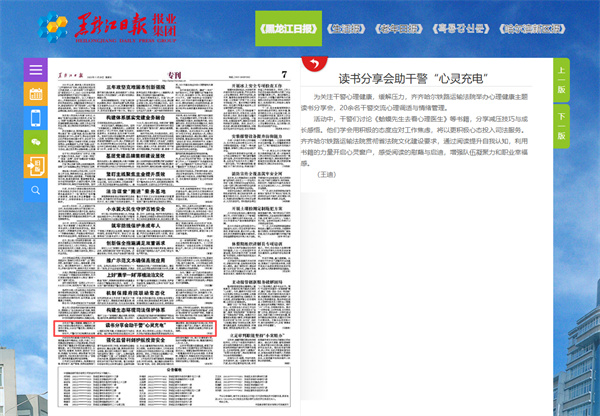The image size is (600, 416).
Task: Open the blue mobile phone icon
Action: click(36, 118)
